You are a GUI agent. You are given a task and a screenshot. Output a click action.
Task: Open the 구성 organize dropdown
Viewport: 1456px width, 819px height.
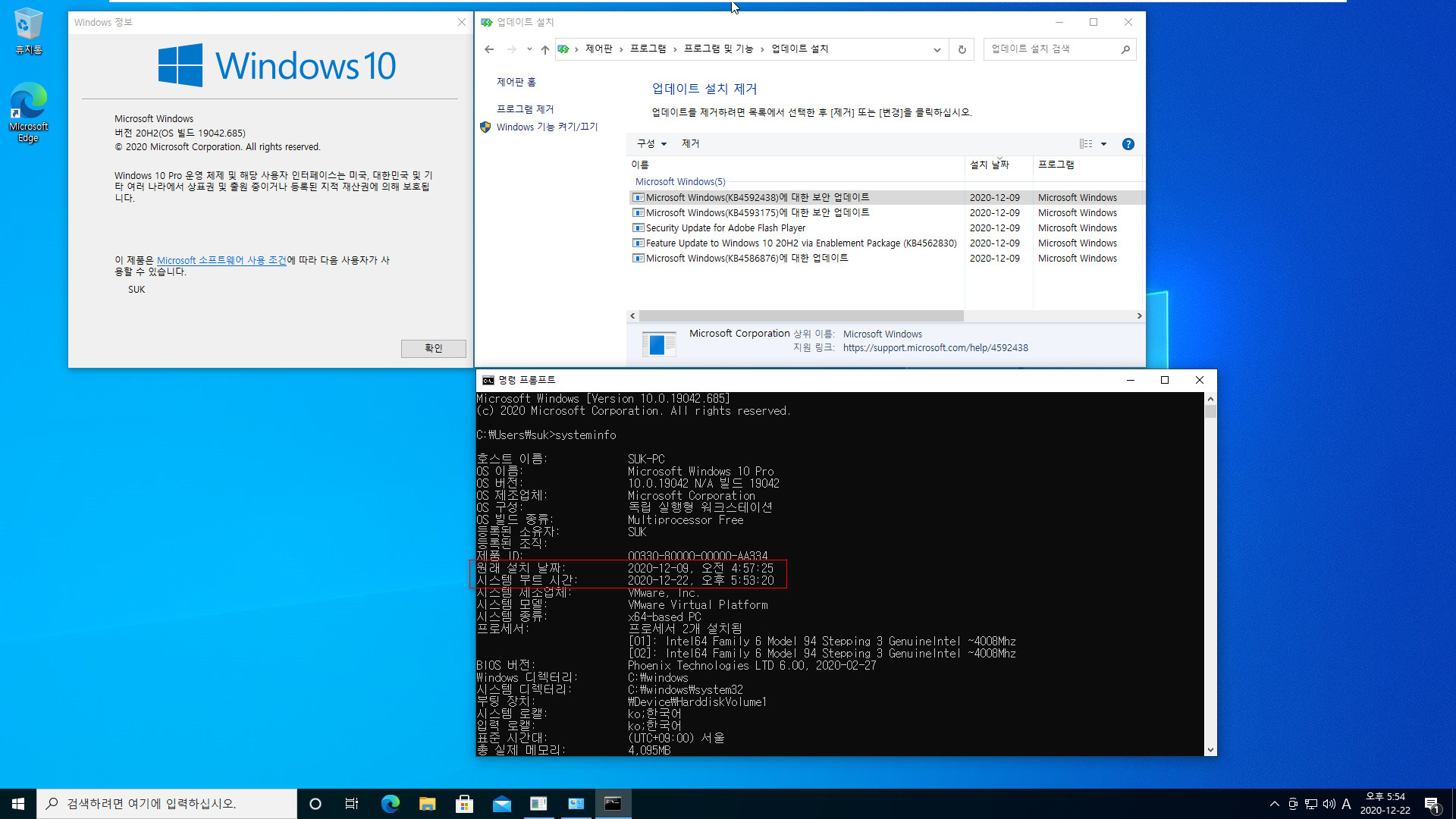(x=651, y=144)
